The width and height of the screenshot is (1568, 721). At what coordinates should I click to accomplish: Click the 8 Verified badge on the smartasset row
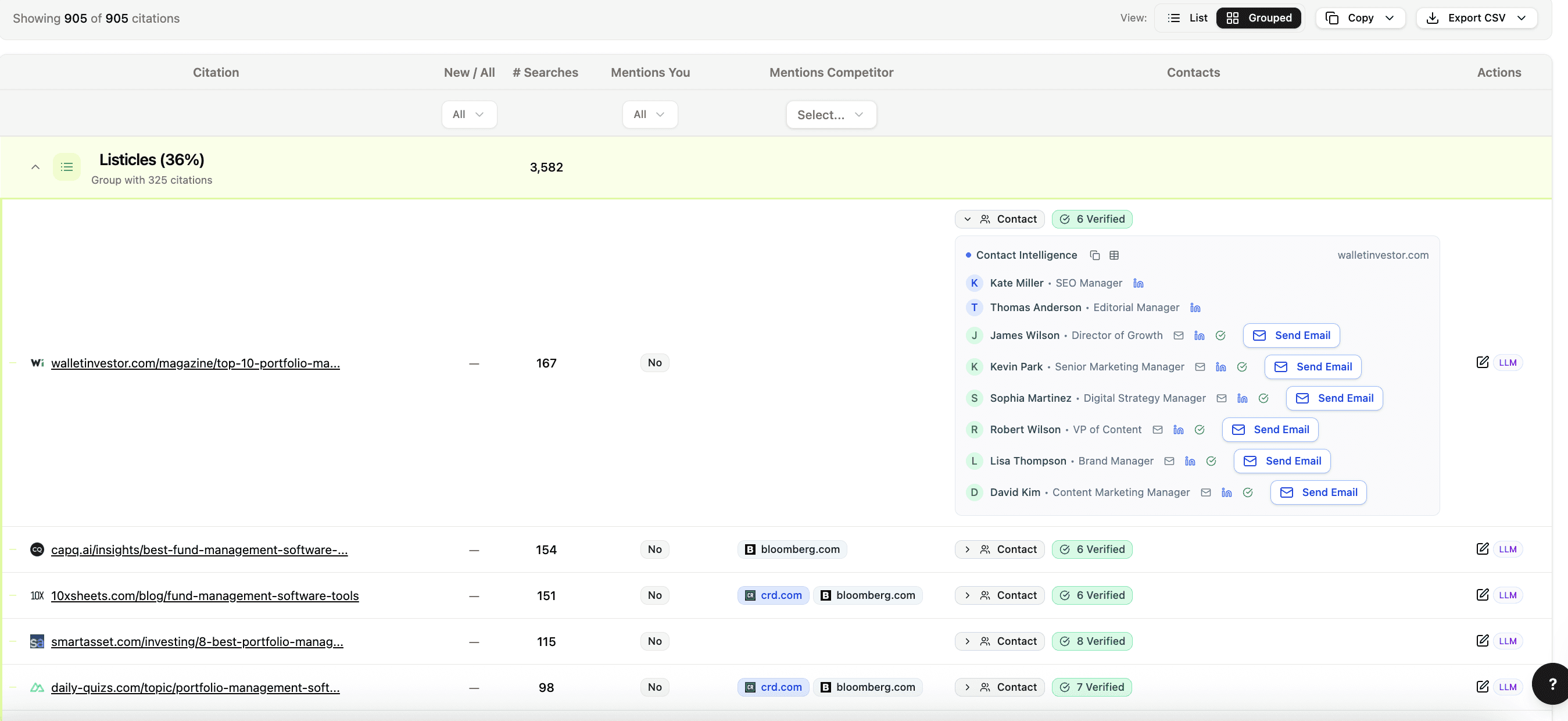(1092, 641)
